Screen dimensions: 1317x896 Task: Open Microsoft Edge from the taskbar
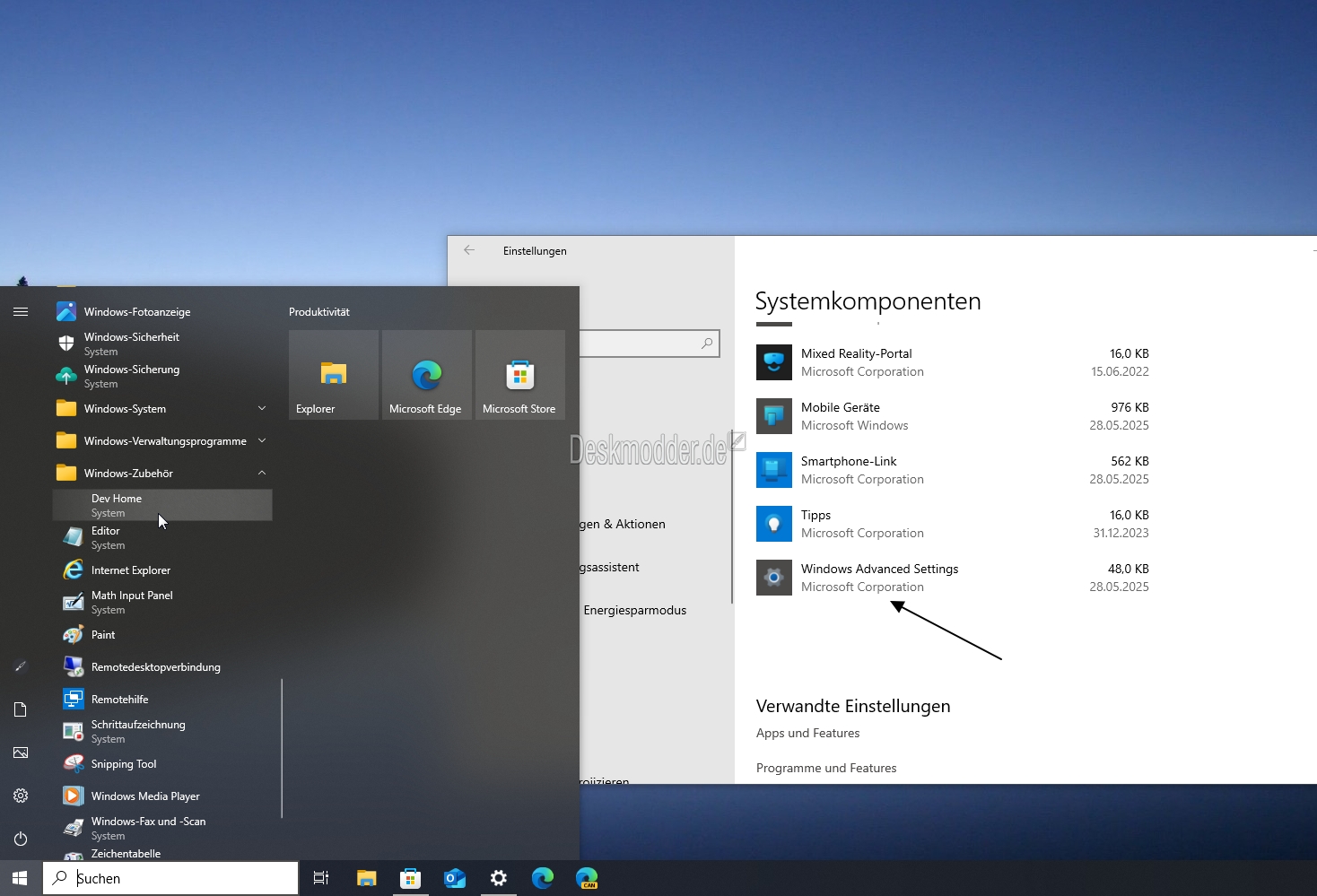tap(543, 878)
